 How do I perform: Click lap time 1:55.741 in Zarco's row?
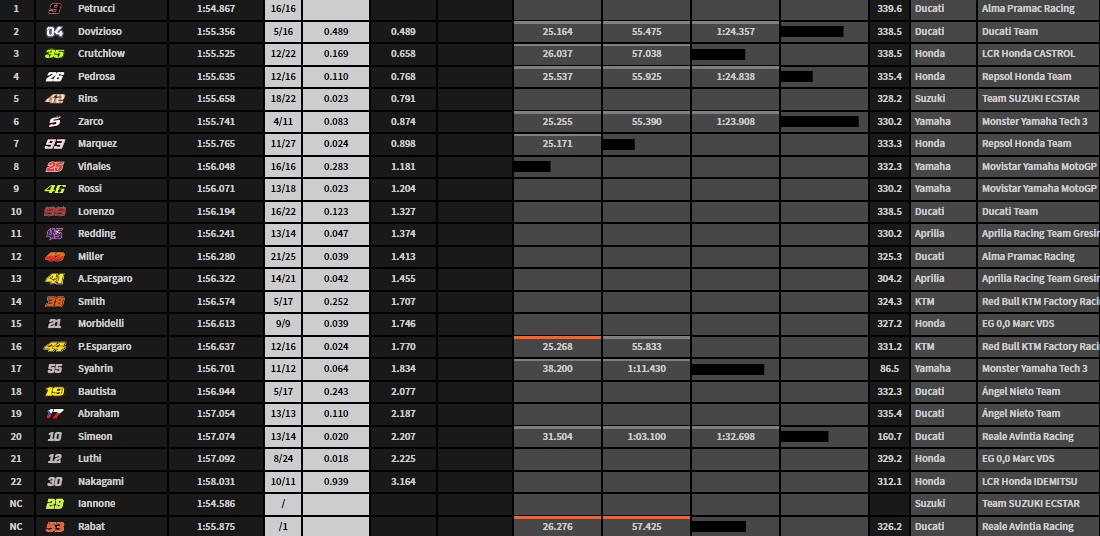[216, 121]
